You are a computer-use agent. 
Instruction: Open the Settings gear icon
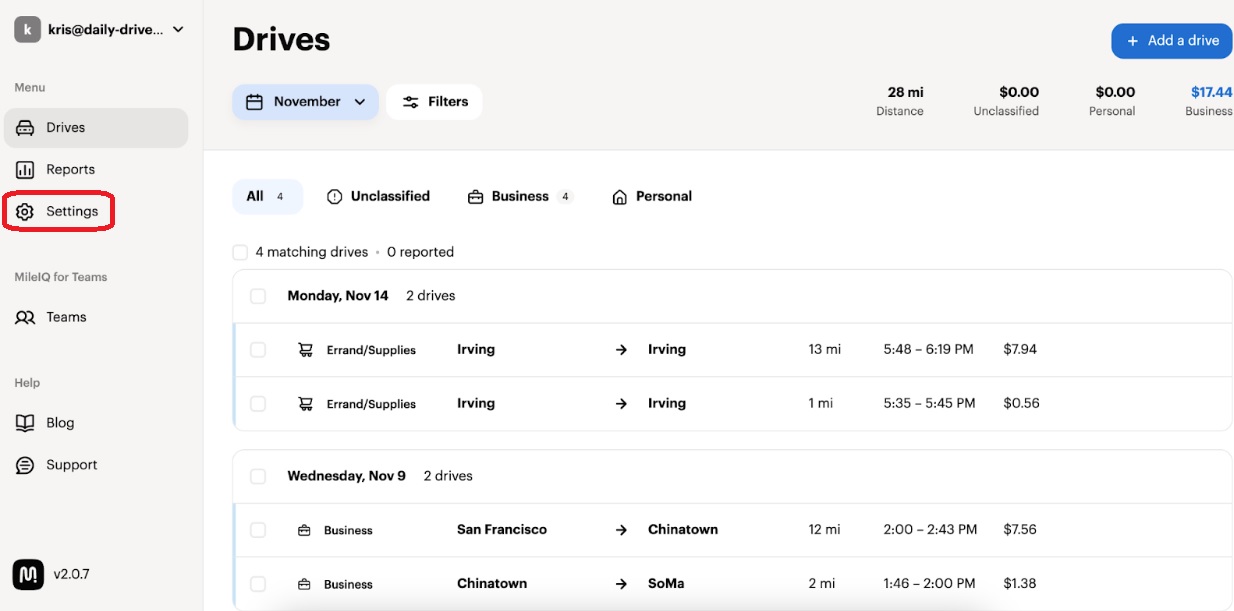tap(25, 212)
